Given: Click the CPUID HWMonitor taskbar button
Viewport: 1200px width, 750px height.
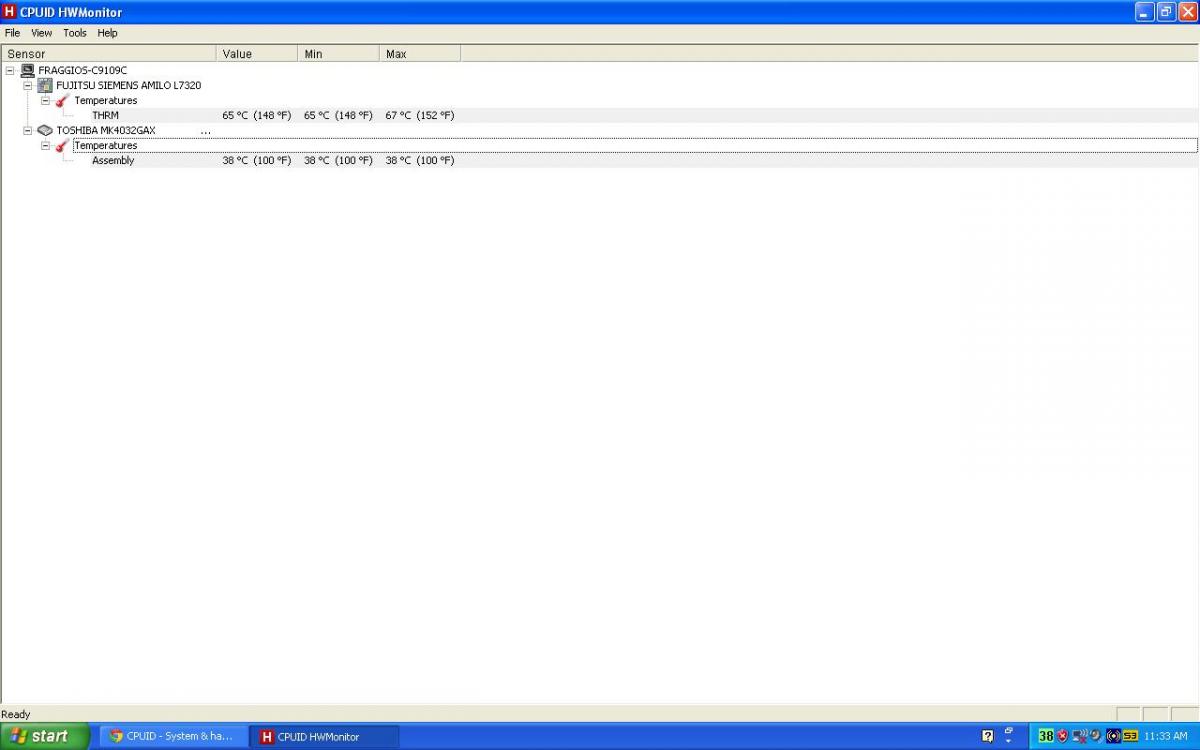Looking at the screenshot, I should tap(324, 736).
